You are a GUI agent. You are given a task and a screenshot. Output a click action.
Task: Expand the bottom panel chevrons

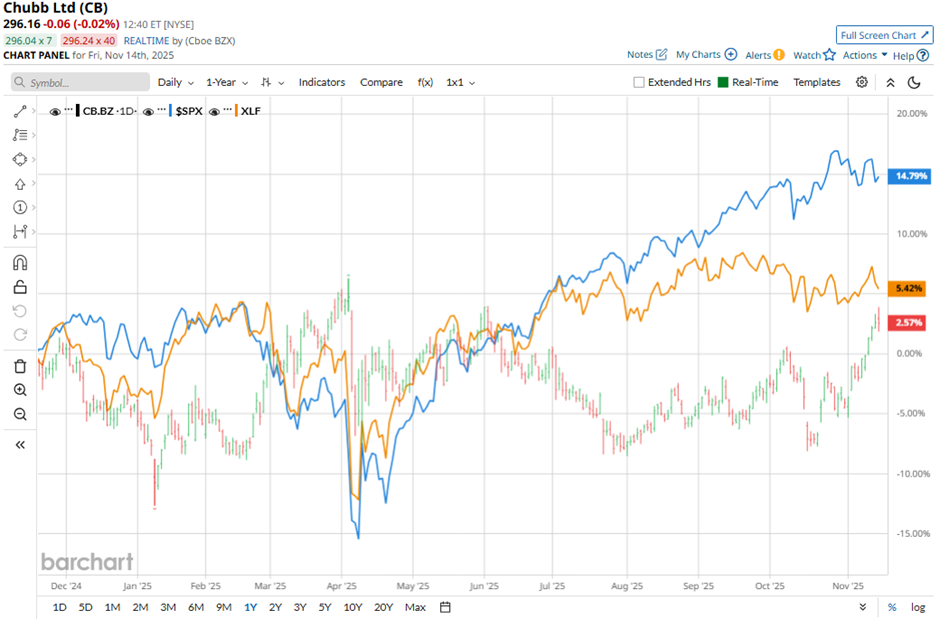pyautogui.click(x=863, y=607)
